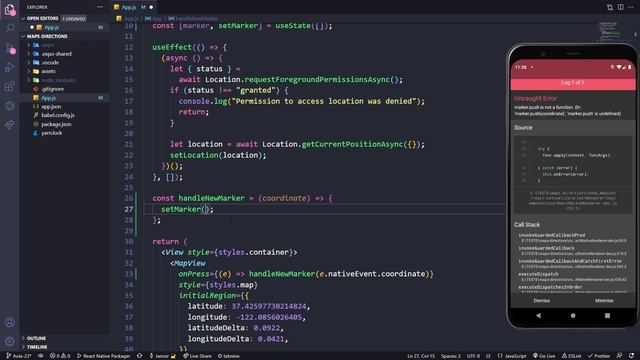640x360 pixels.
Task: Collapse the Open Editors section
Action: pyautogui.click(x=42, y=18)
